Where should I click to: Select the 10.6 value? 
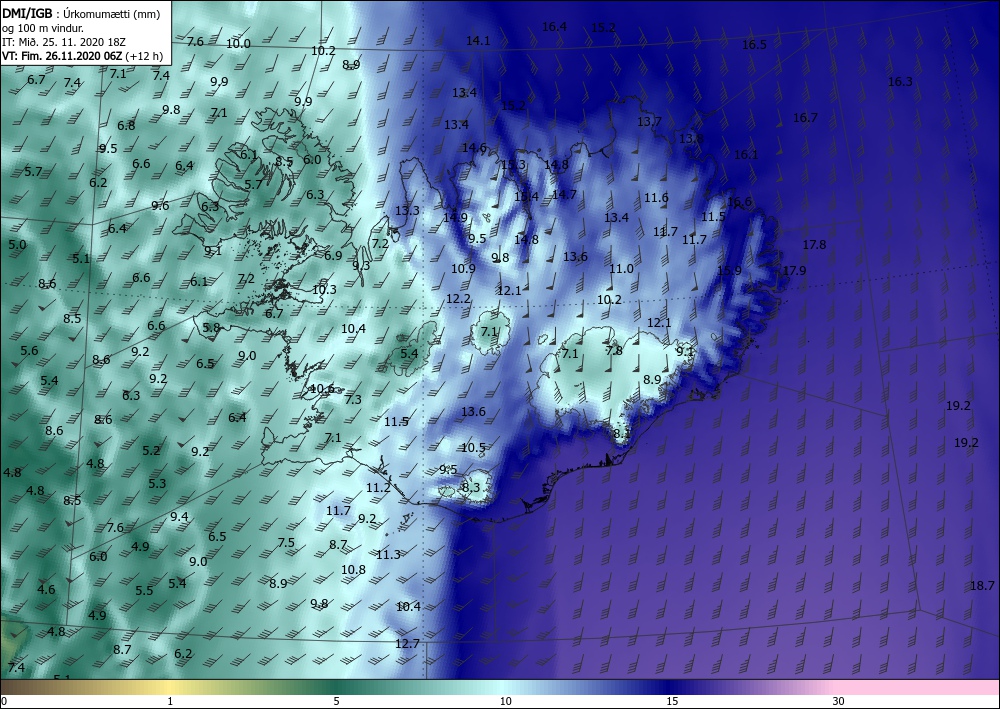[x=322, y=389]
